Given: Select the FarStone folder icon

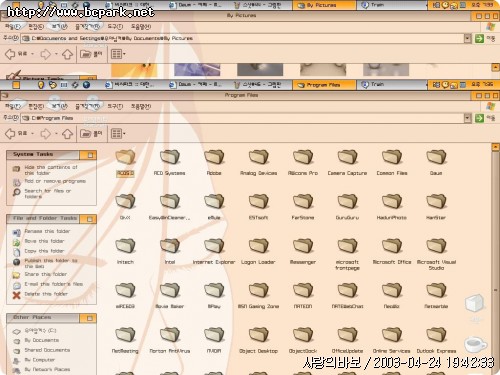Looking at the screenshot, I should coord(303,201).
